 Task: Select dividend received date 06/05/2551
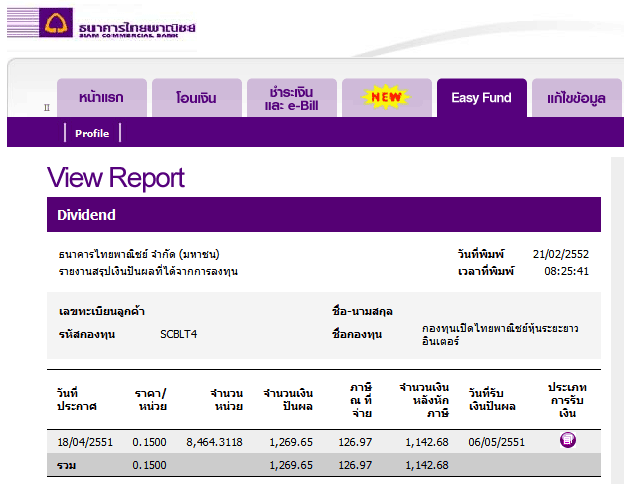click(497, 442)
